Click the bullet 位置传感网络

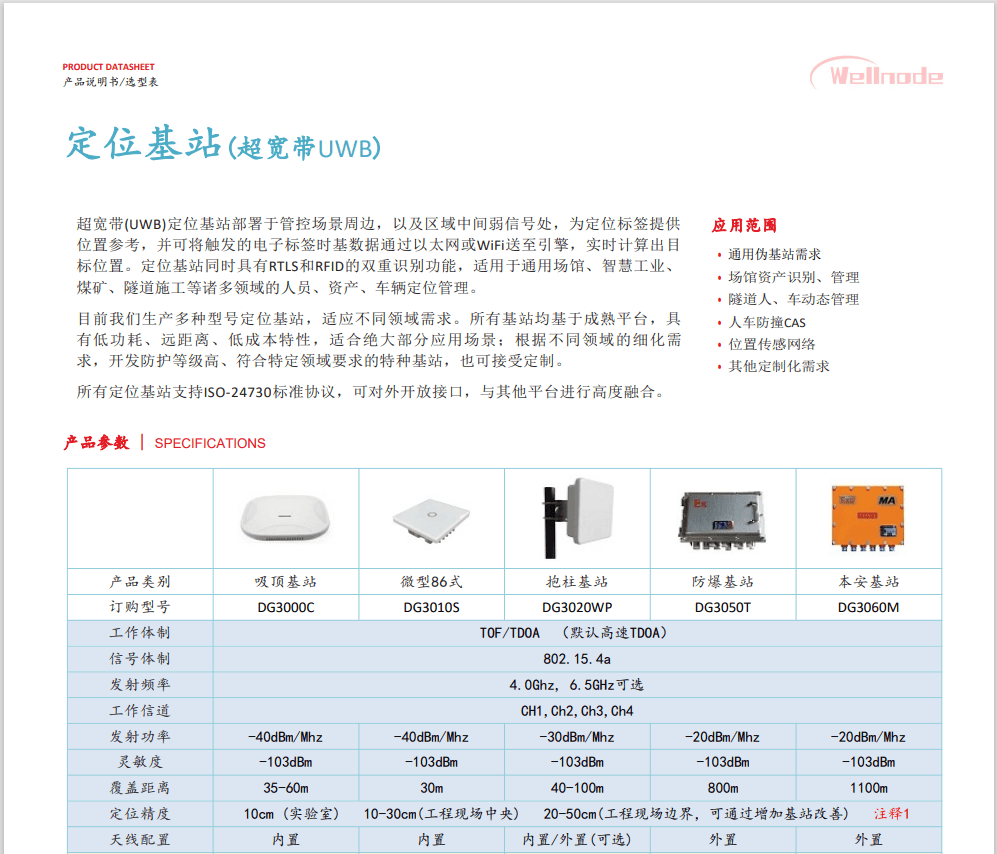pyautogui.click(x=771, y=344)
